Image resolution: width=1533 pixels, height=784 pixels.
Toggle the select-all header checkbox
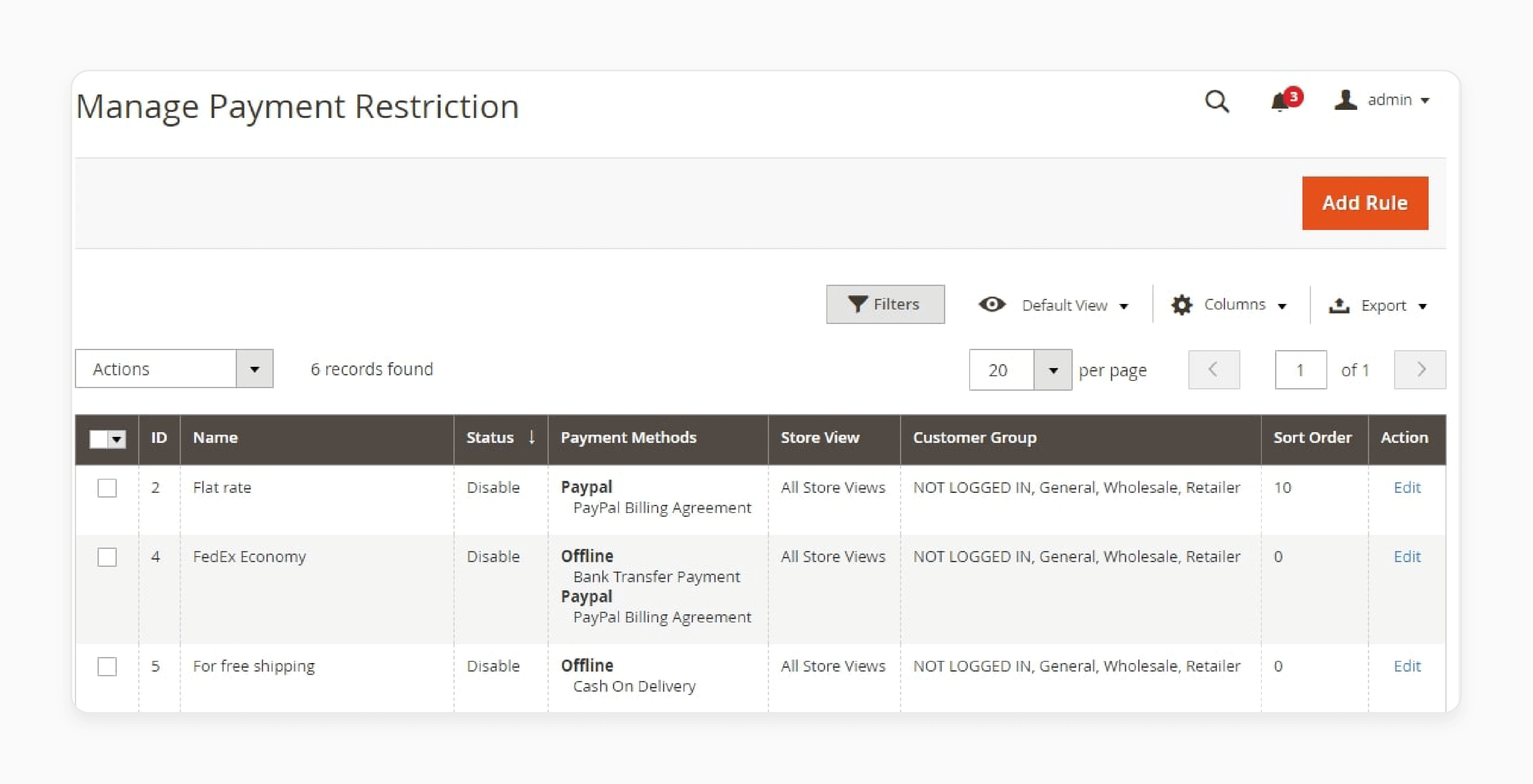[98, 439]
